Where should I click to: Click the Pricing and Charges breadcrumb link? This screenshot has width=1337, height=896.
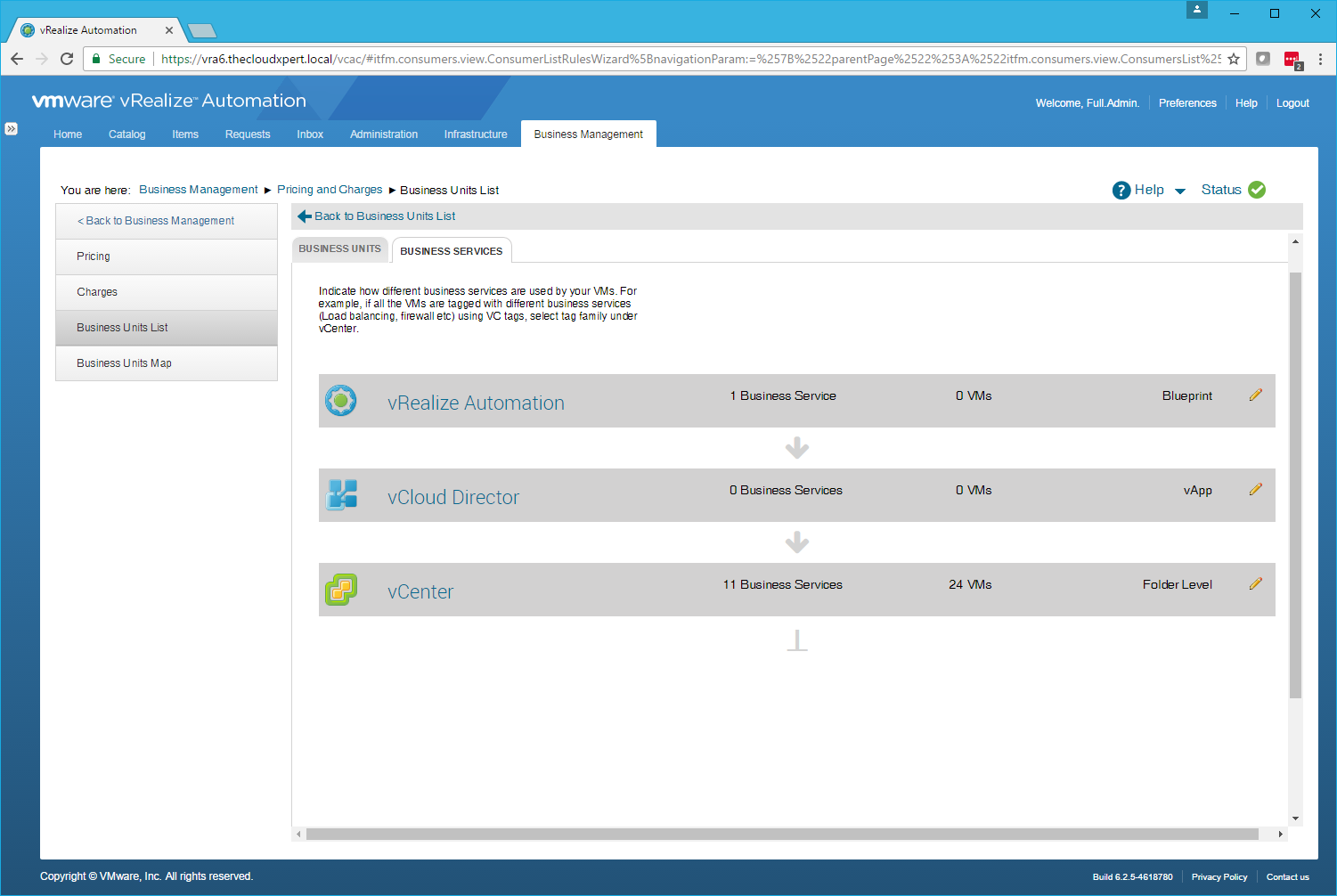(330, 190)
